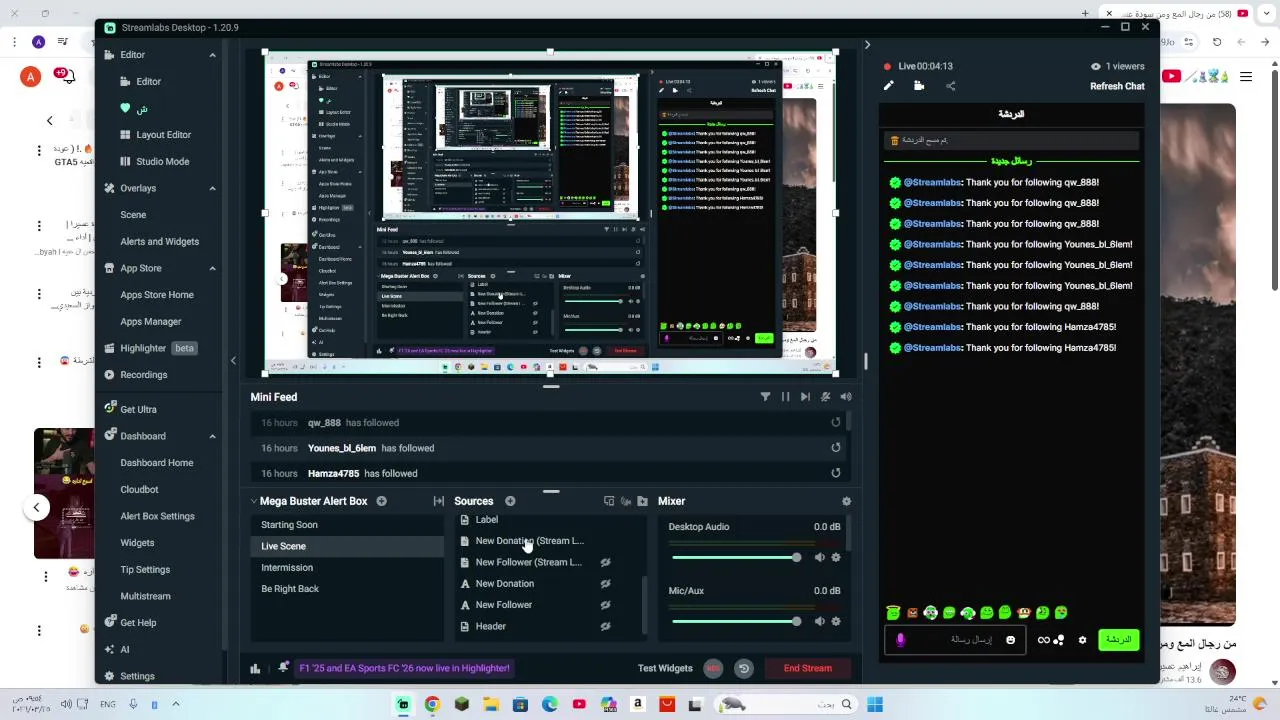Skip to next alert in Mini Feed
This screenshot has width=1280, height=720.
click(805, 397)
